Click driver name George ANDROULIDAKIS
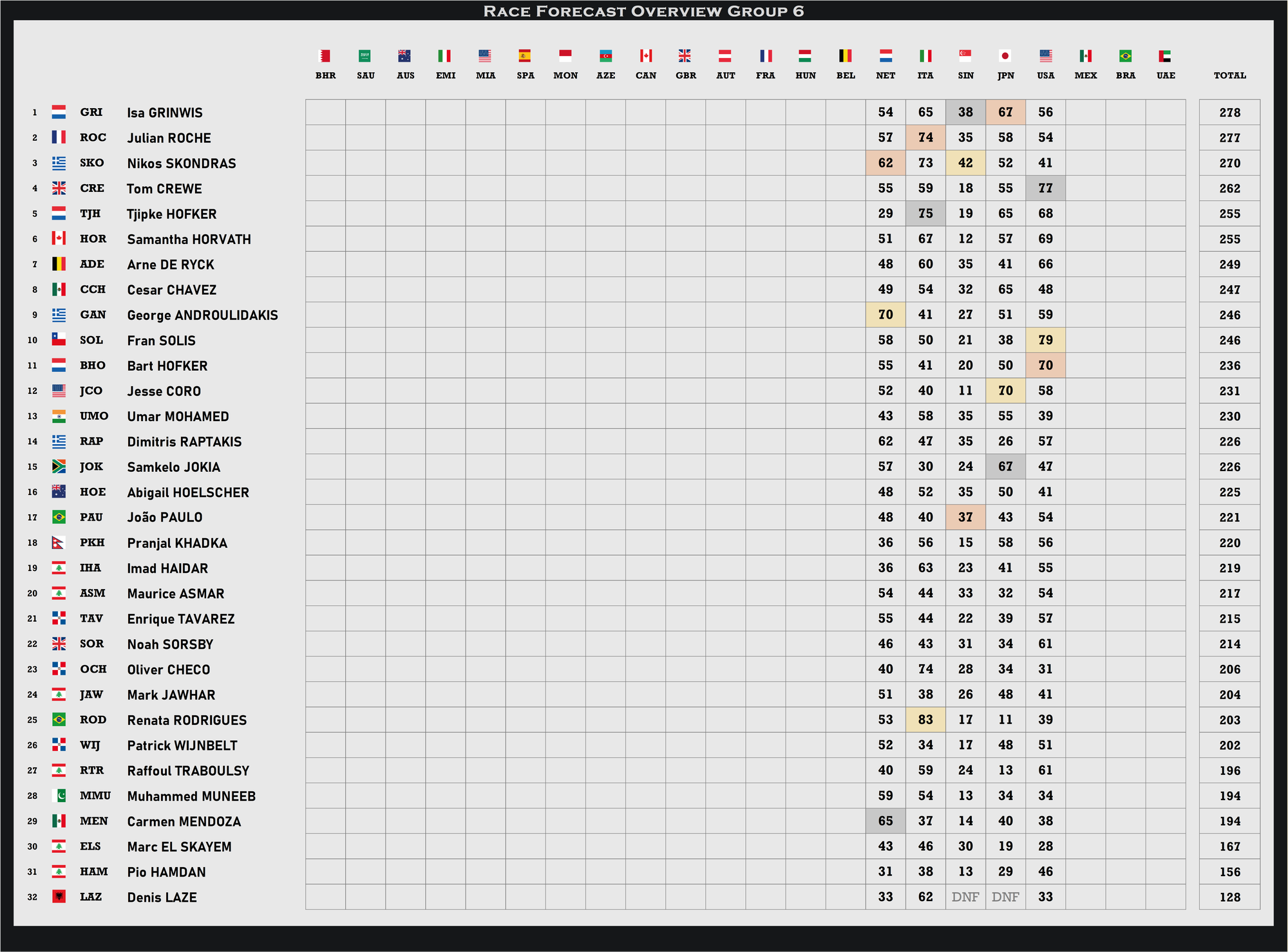Viewport: 1288px width, 952px height. (x=202, y=315)
